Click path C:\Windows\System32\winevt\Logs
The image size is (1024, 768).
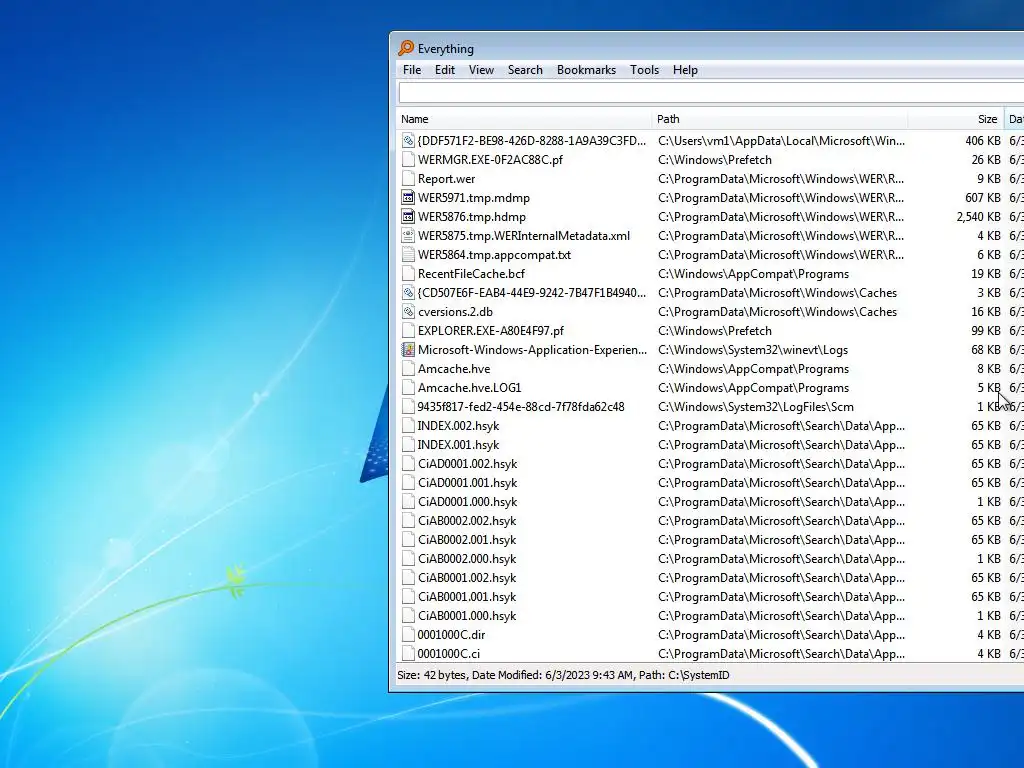753,349
